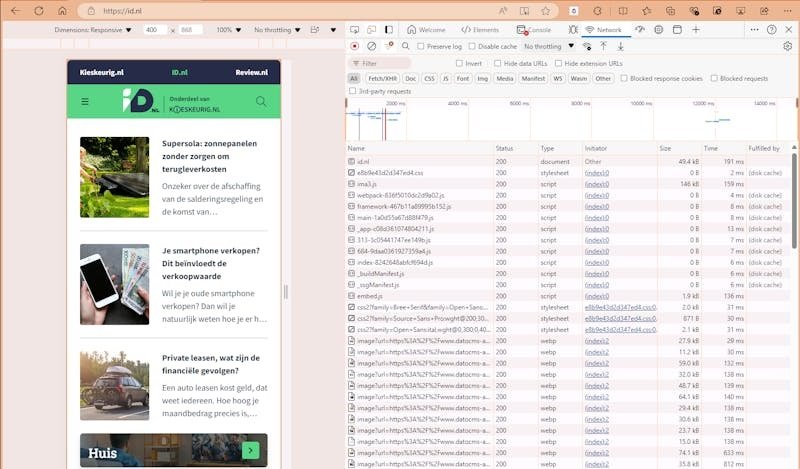Open network search magnifier icon

point(406,46)
